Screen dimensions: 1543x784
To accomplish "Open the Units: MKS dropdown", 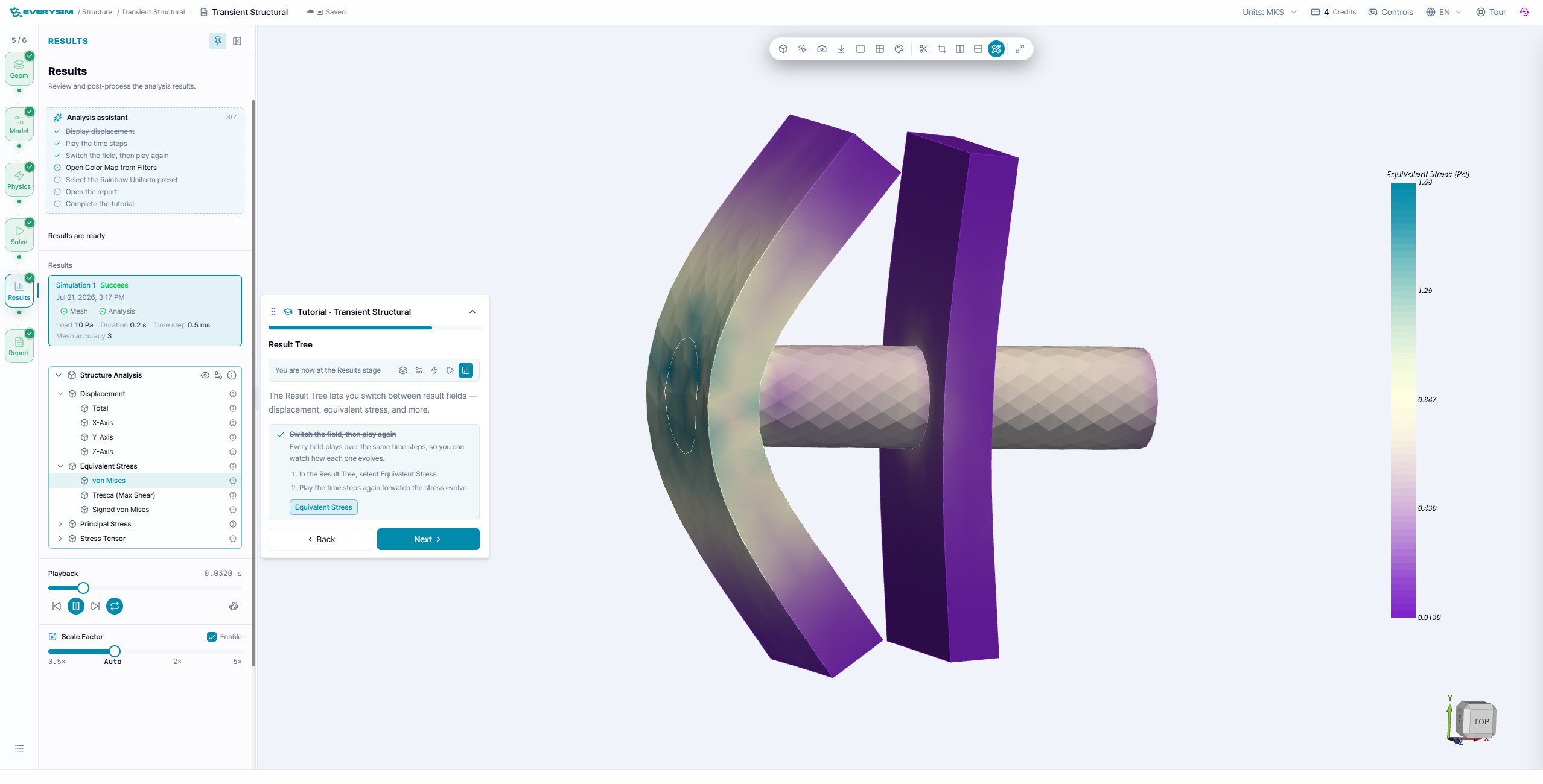I will 1269,12.
